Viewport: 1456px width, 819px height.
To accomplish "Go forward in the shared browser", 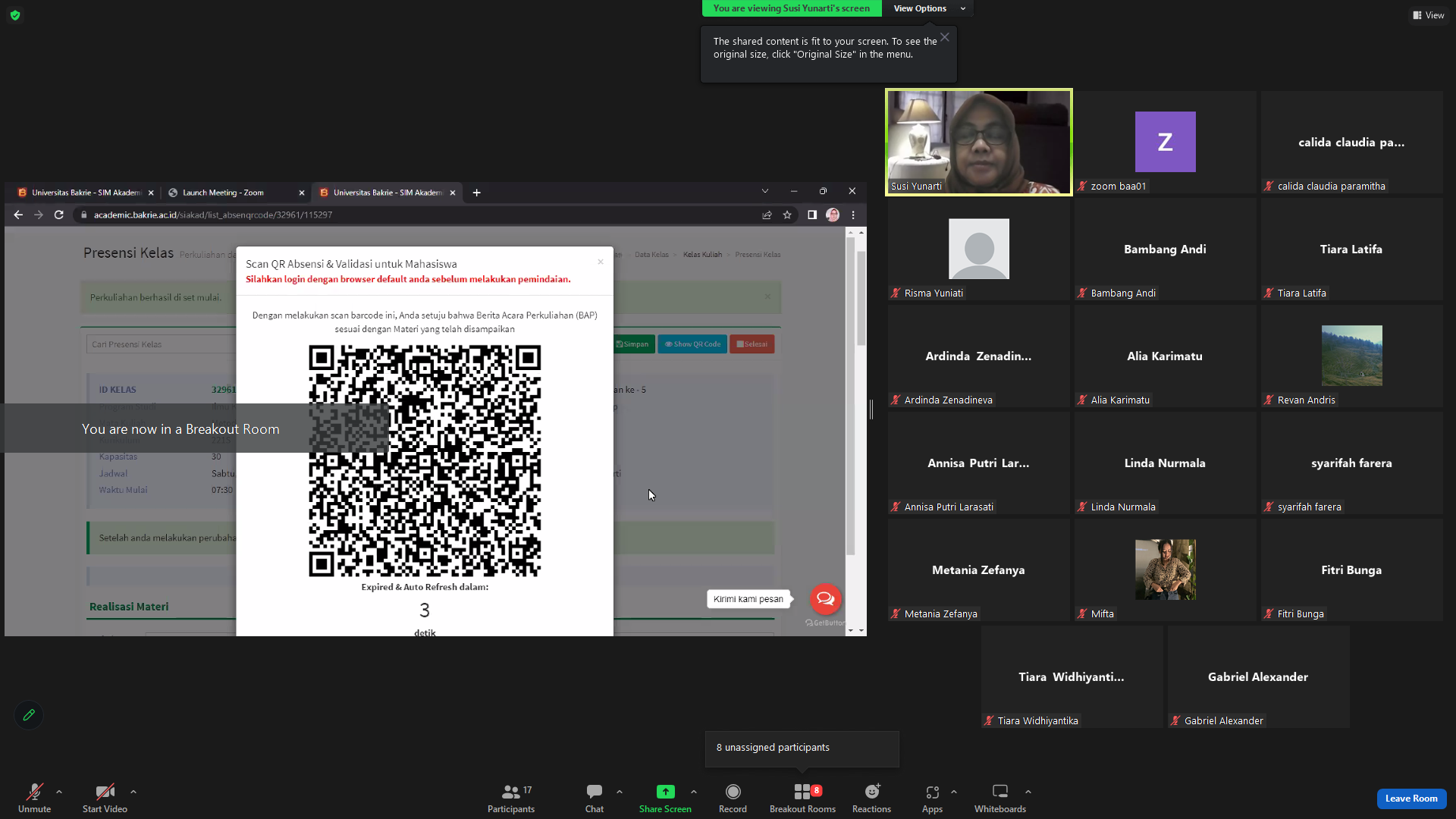I will (x=39, y=215).
